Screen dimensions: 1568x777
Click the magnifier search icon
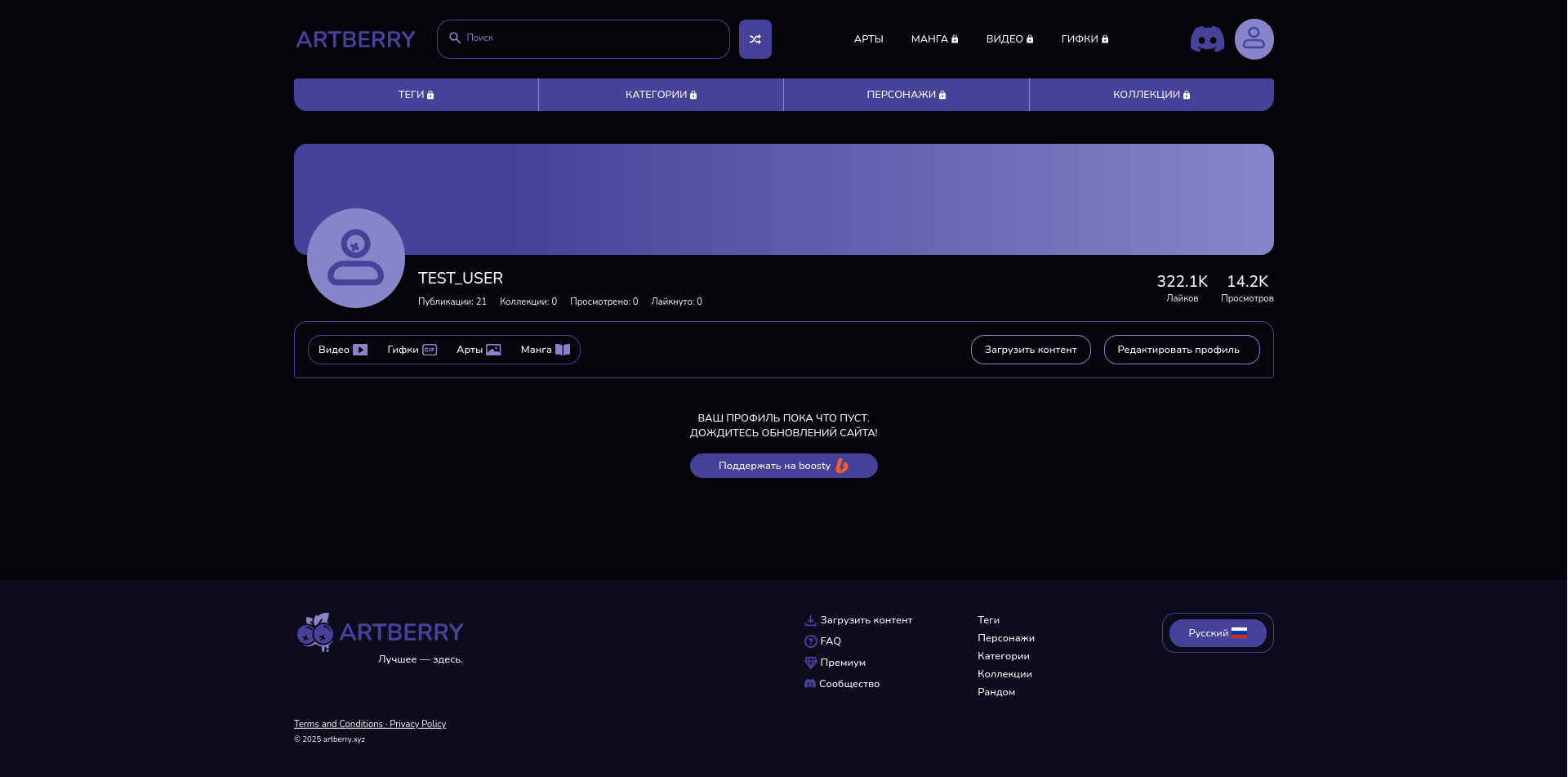click(x=455, y=38)
